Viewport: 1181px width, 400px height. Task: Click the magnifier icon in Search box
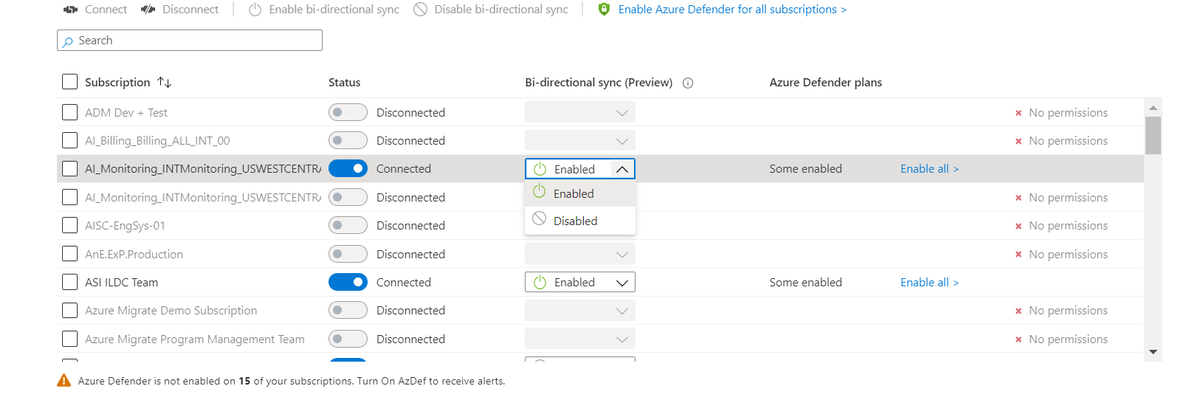point(69,41)
